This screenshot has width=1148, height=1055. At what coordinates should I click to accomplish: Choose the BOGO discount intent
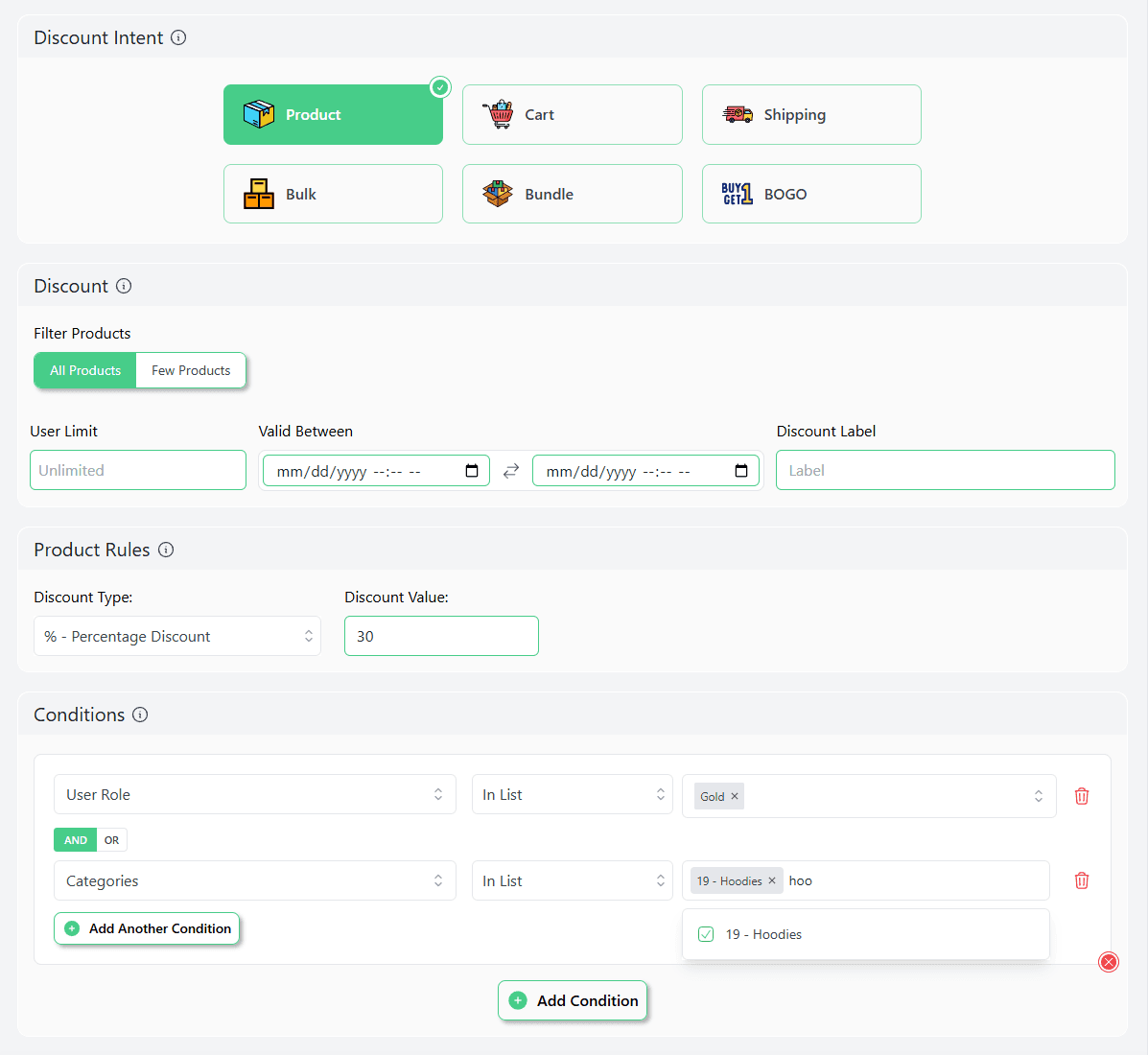tap(811, 194)
